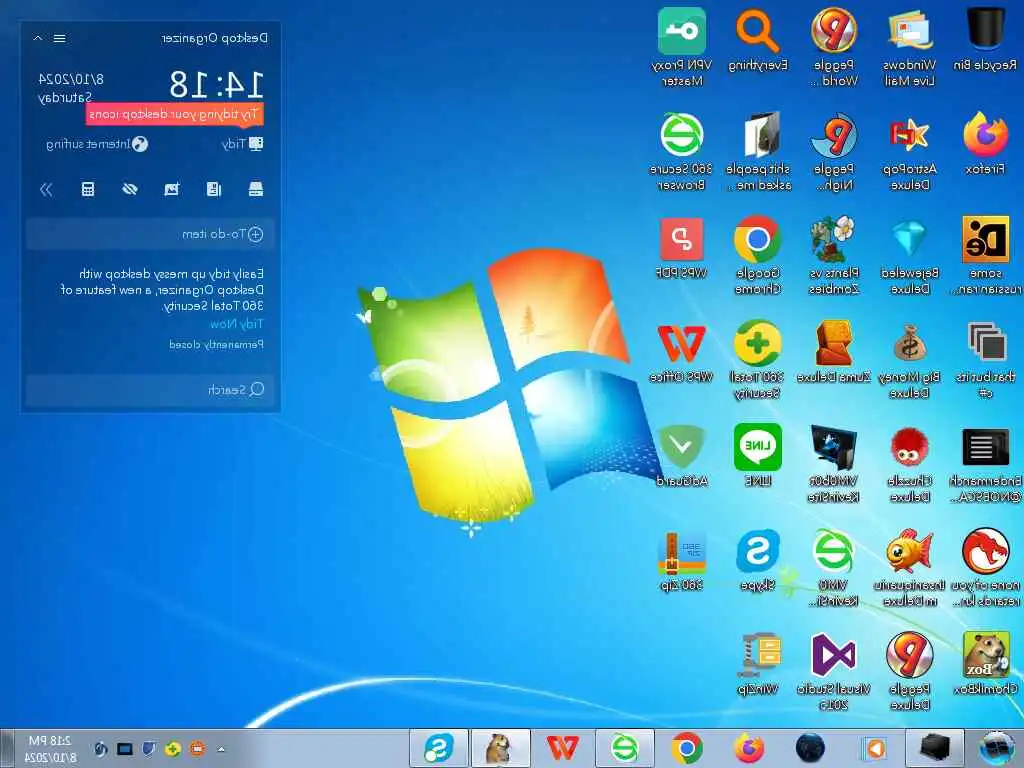The image size is (1024, 768).
Task: Select the 360 Total Security desktop icon
Action: pos(758,359)
